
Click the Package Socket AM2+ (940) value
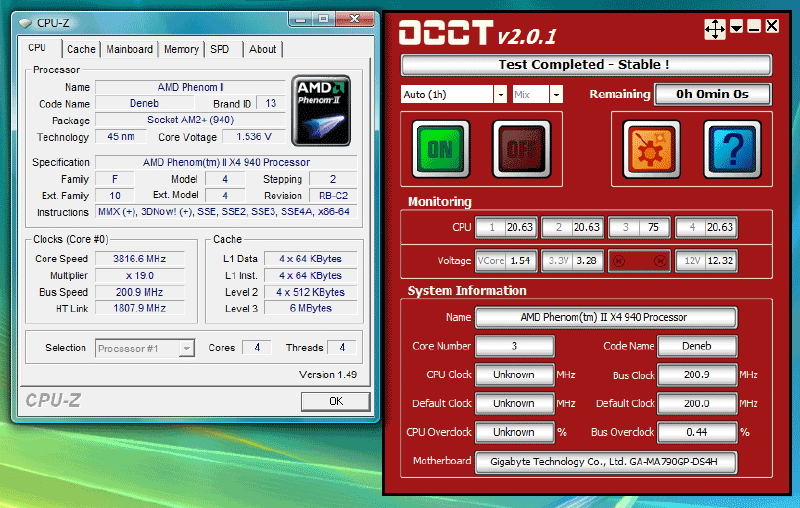[190, 120]
